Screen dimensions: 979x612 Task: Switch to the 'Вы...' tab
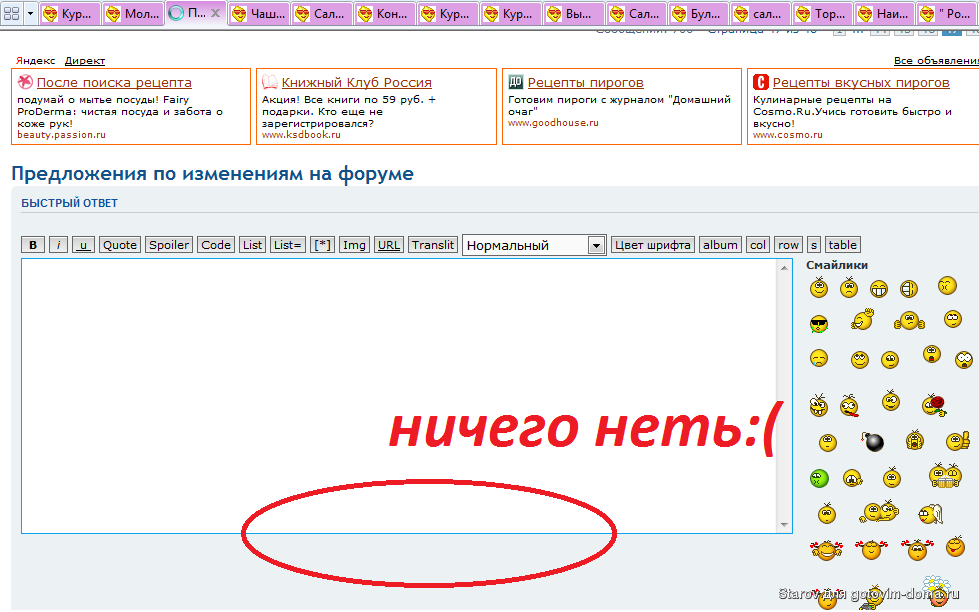coord(573,13)
